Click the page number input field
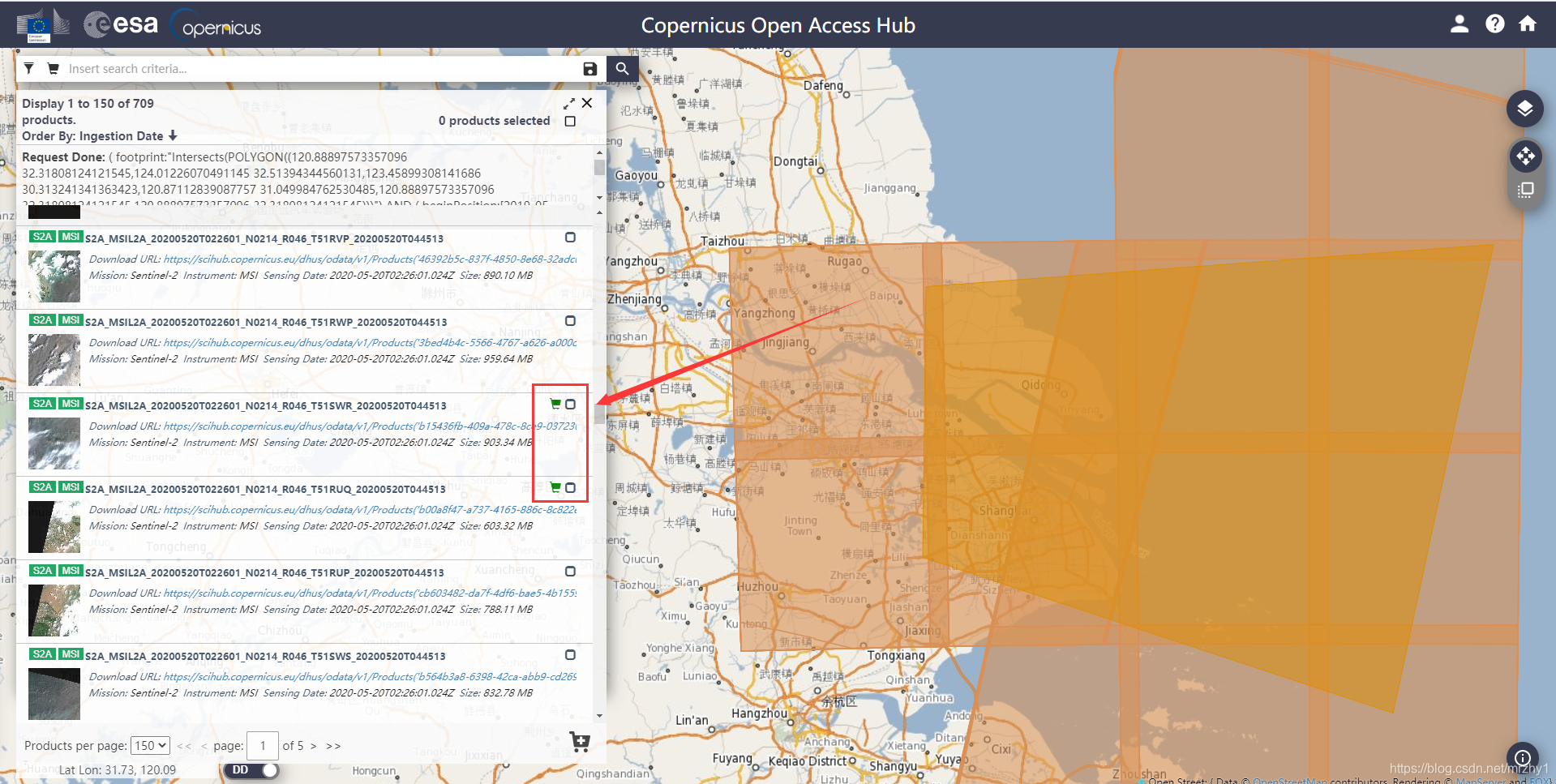Screen dimensions: 1556x784 point(262,746)
